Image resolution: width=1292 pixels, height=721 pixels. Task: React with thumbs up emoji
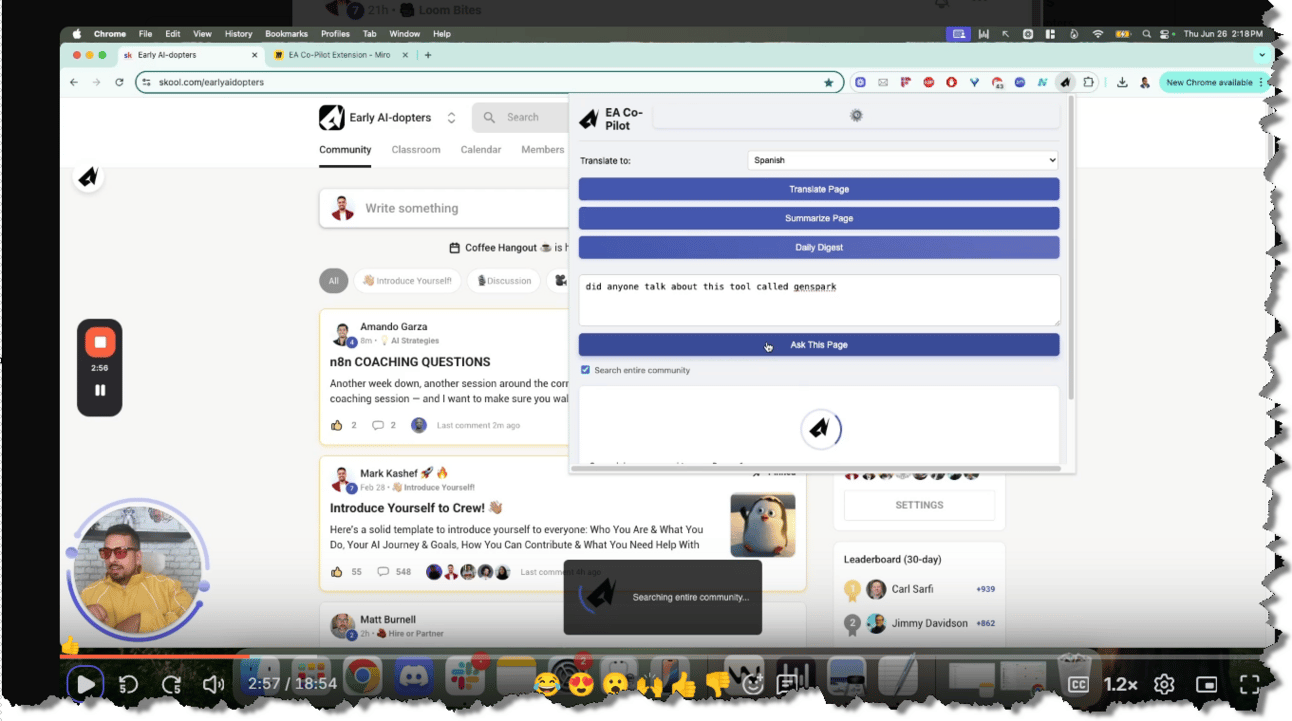tap(684, 685)
